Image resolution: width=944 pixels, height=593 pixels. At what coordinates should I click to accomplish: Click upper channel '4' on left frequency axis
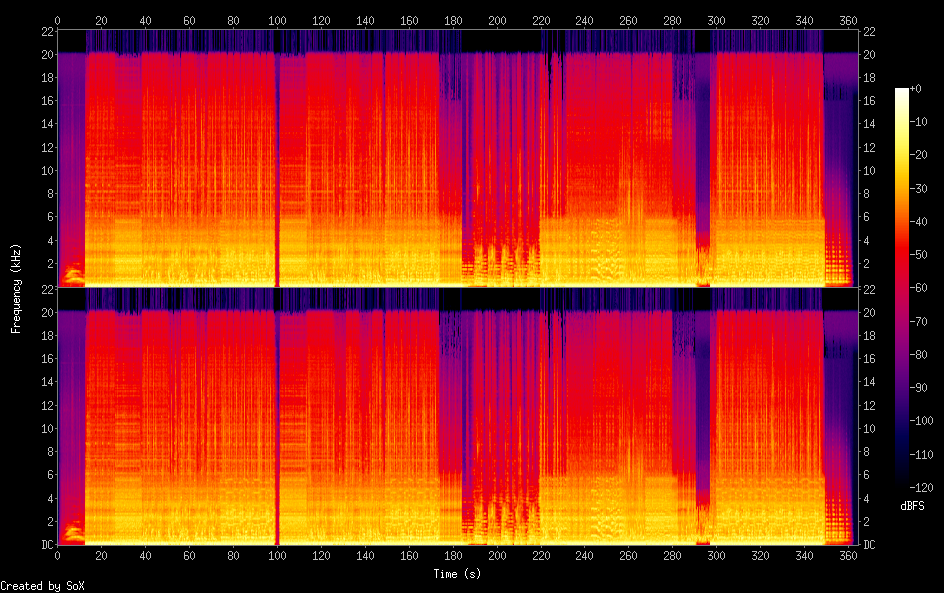(50, 240)
